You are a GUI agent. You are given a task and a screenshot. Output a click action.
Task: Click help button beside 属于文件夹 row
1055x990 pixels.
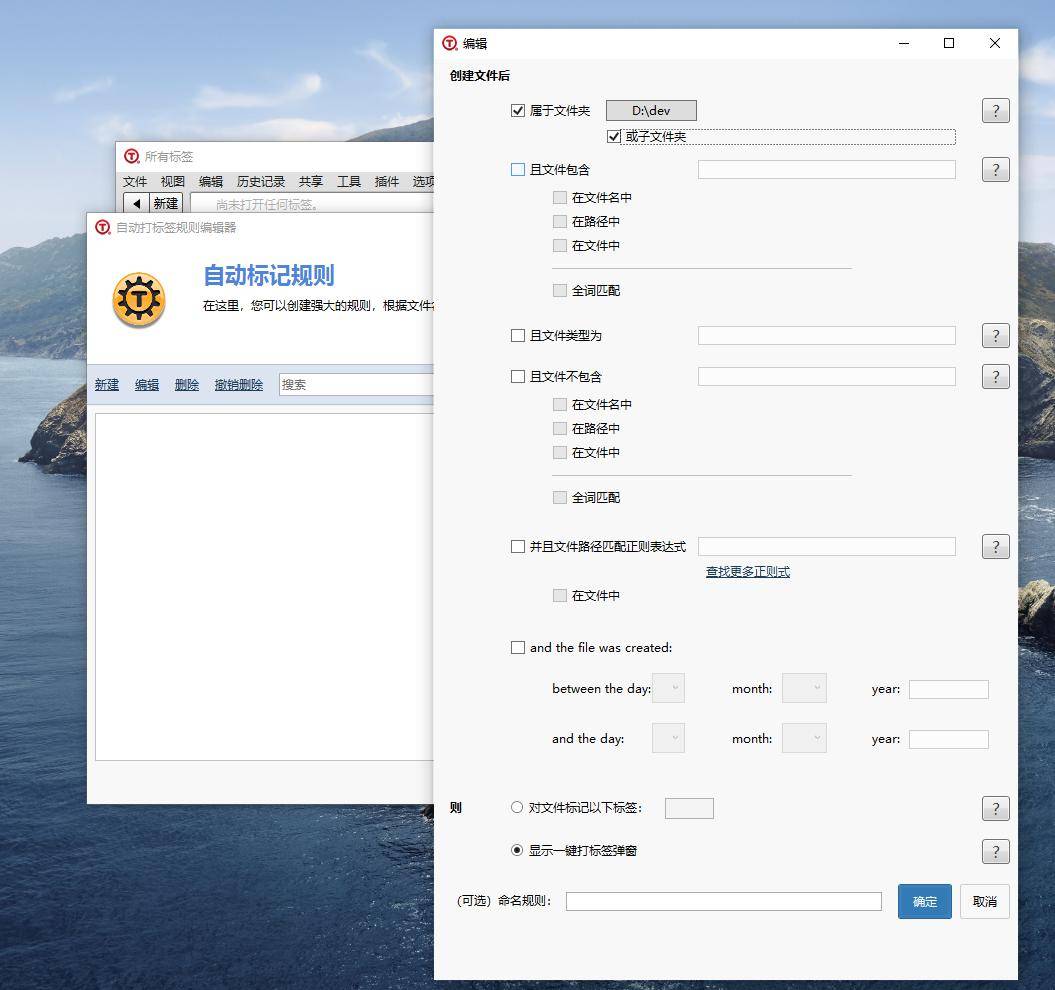[x=995, y=111]
